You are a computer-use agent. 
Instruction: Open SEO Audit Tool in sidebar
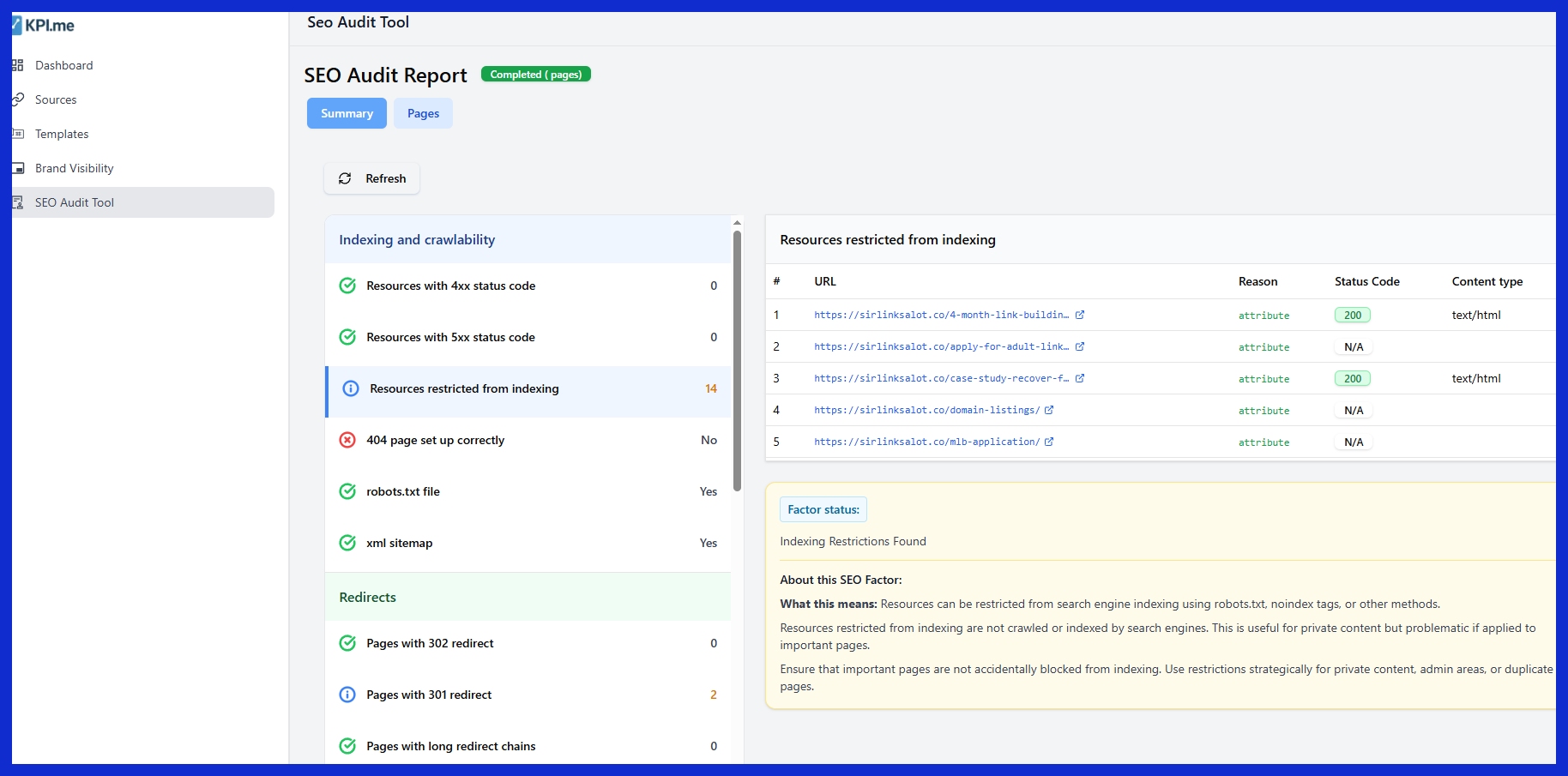coord(75,202)
